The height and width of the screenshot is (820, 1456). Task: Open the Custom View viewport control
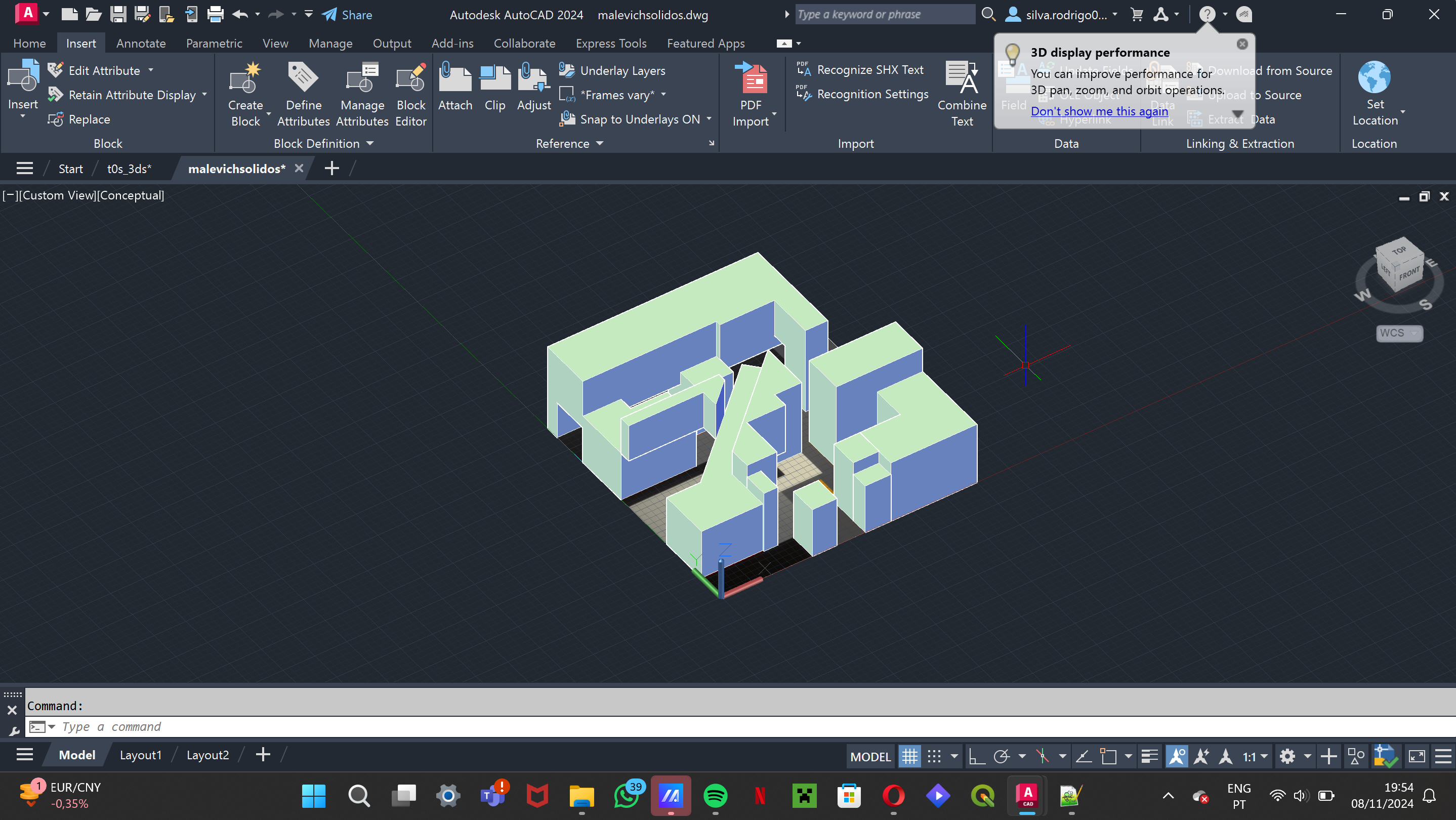(57, 195)
